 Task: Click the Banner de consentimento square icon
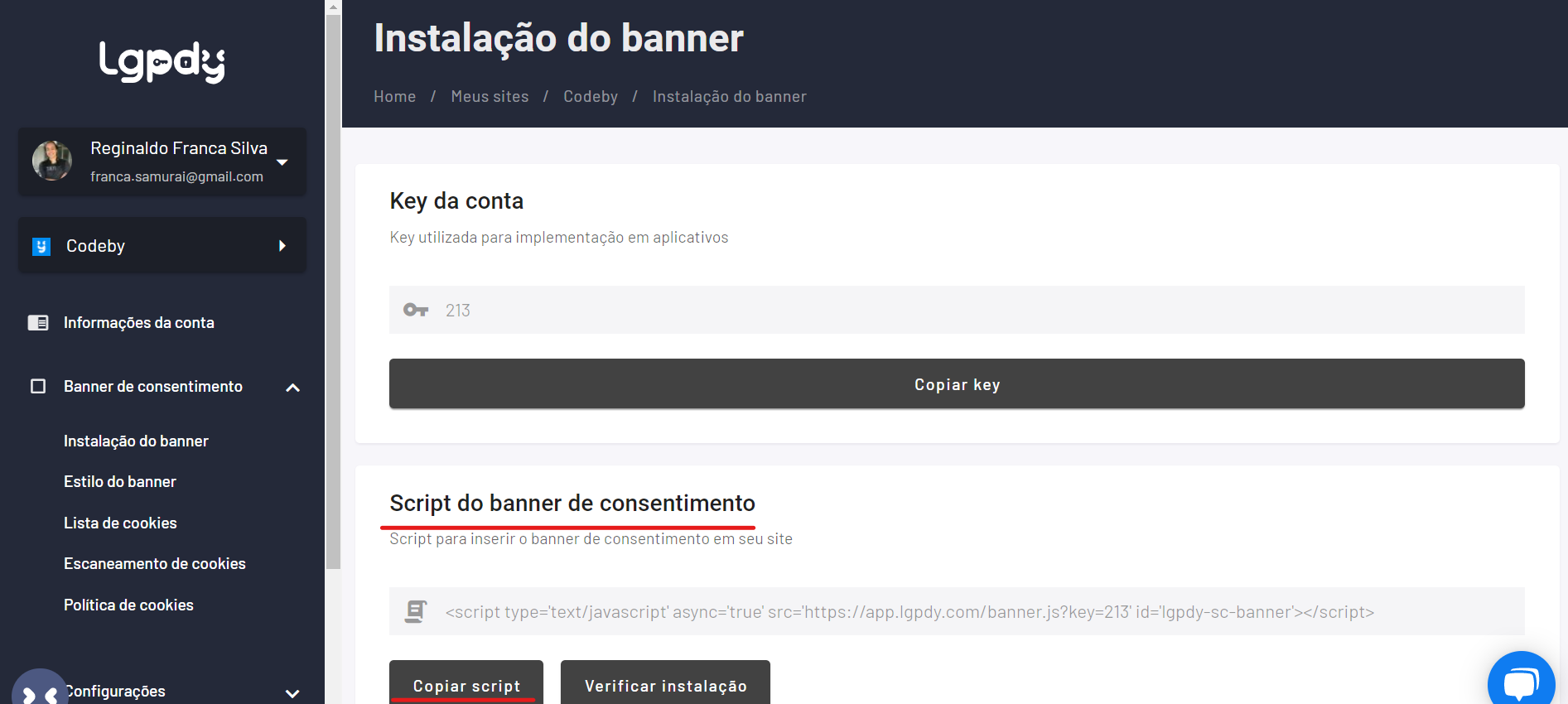pyautogui.click(x=38, y=387)
